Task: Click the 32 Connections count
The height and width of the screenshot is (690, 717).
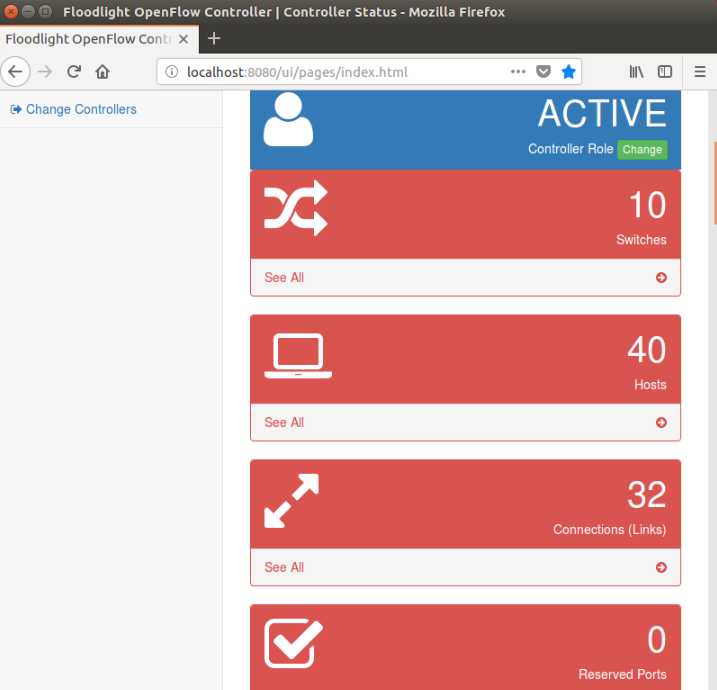Action: [647, 495]
